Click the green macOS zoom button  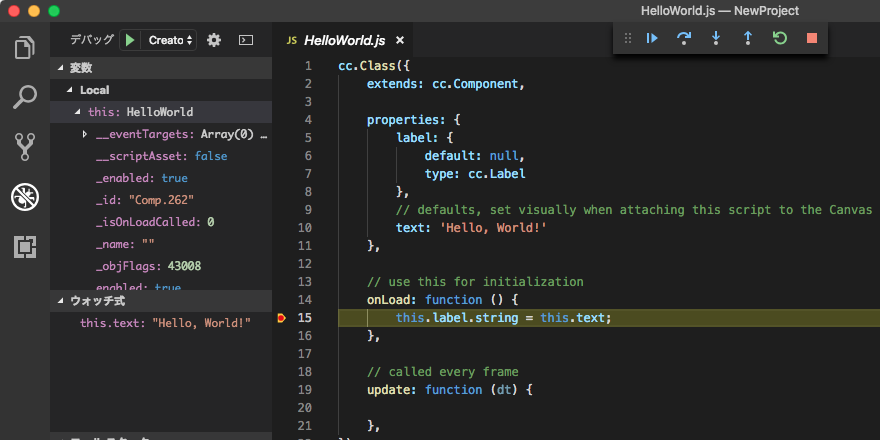(54, 11)
